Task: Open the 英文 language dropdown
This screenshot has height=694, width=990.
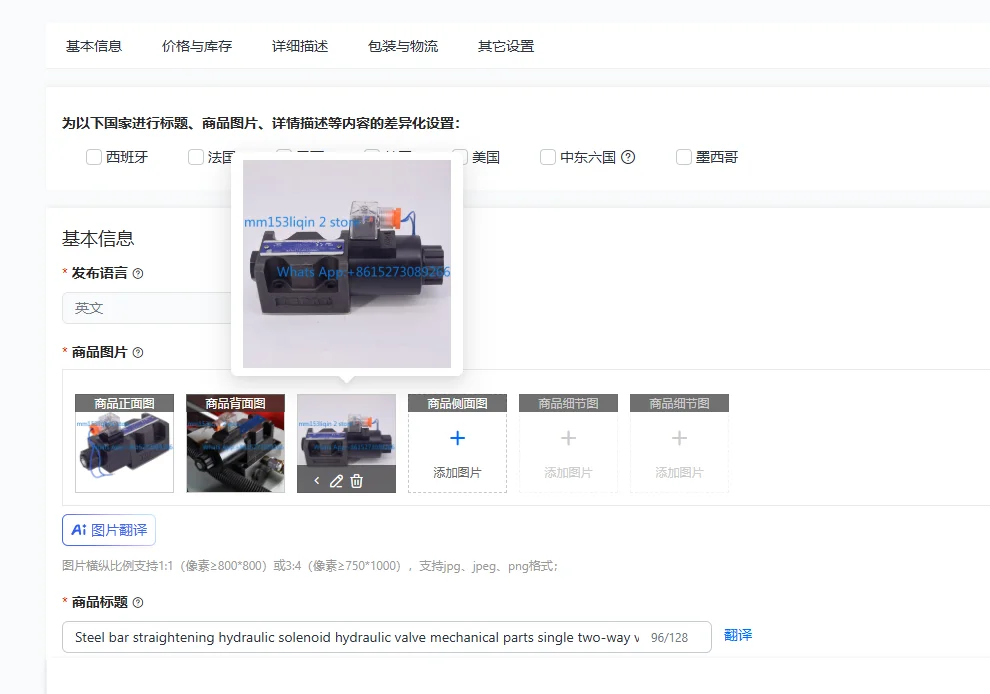Action: click(147, 308)
